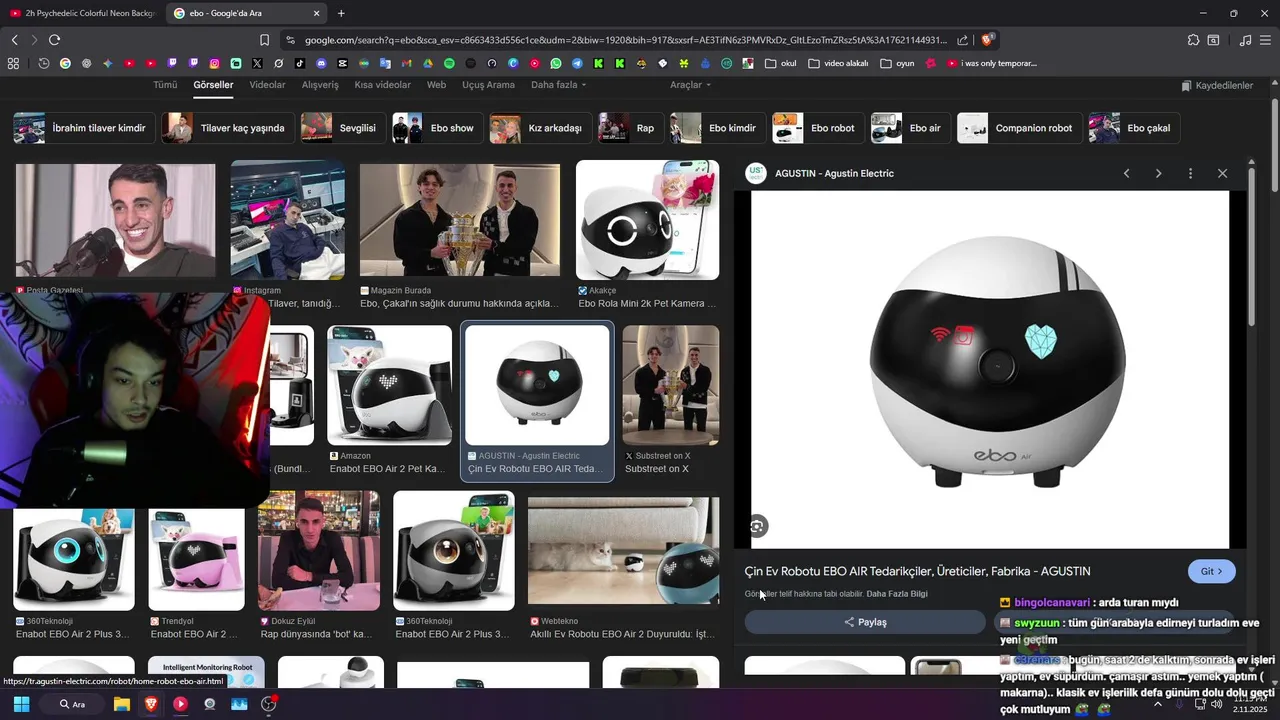1280x720 pixels.
Task: Switch to the 'Uçuş Arama' tab
Action: [x=488, y=85]
